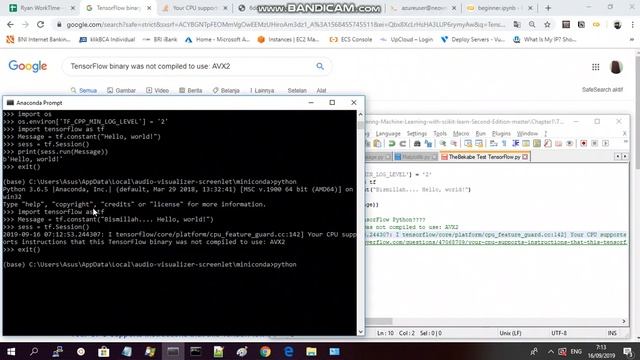Viewport: 640px width, 360px height.
Task: Click the Notepad++ redo icon
Action: [x=402, y=143]
